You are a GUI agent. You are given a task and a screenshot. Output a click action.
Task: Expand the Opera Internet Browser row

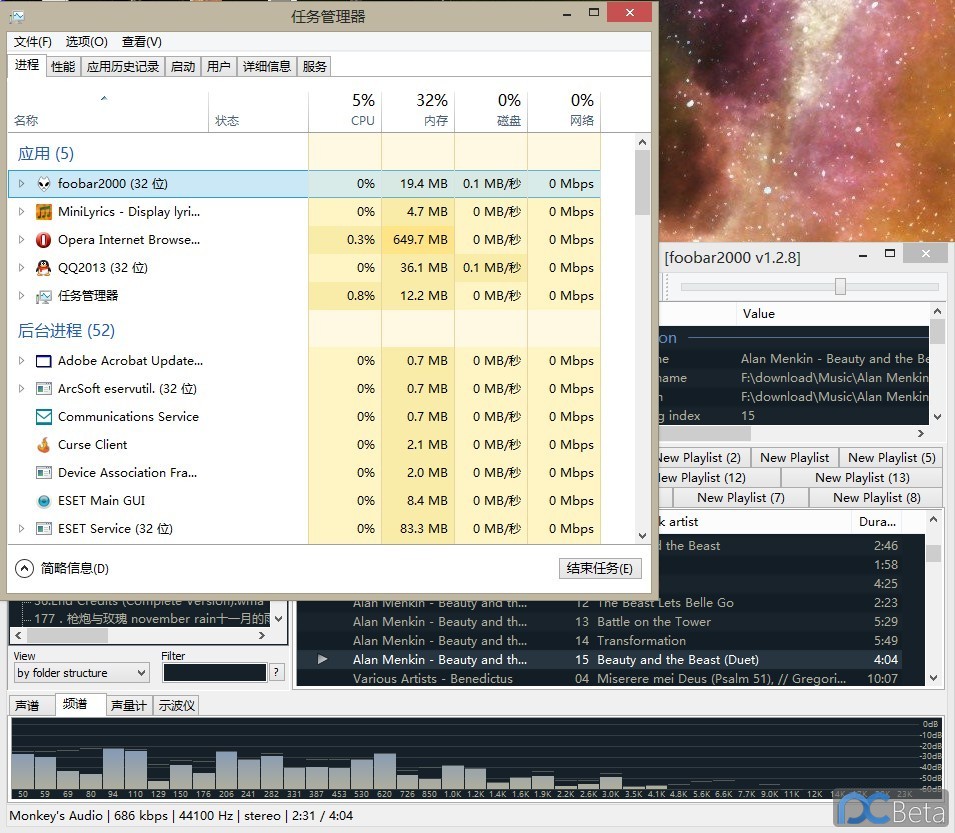click(x=21, y=239)
